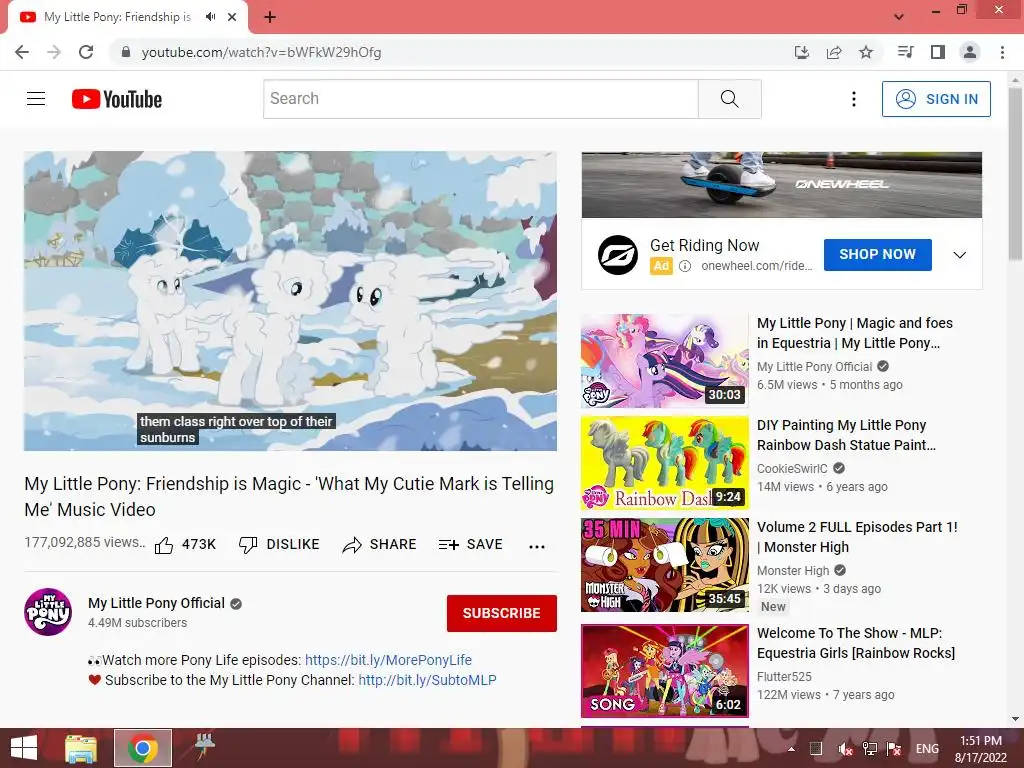This screenshot has height=768, width=1024.
Task: Click CookieSwirlC channel name
Action: [x=792, y=468]
